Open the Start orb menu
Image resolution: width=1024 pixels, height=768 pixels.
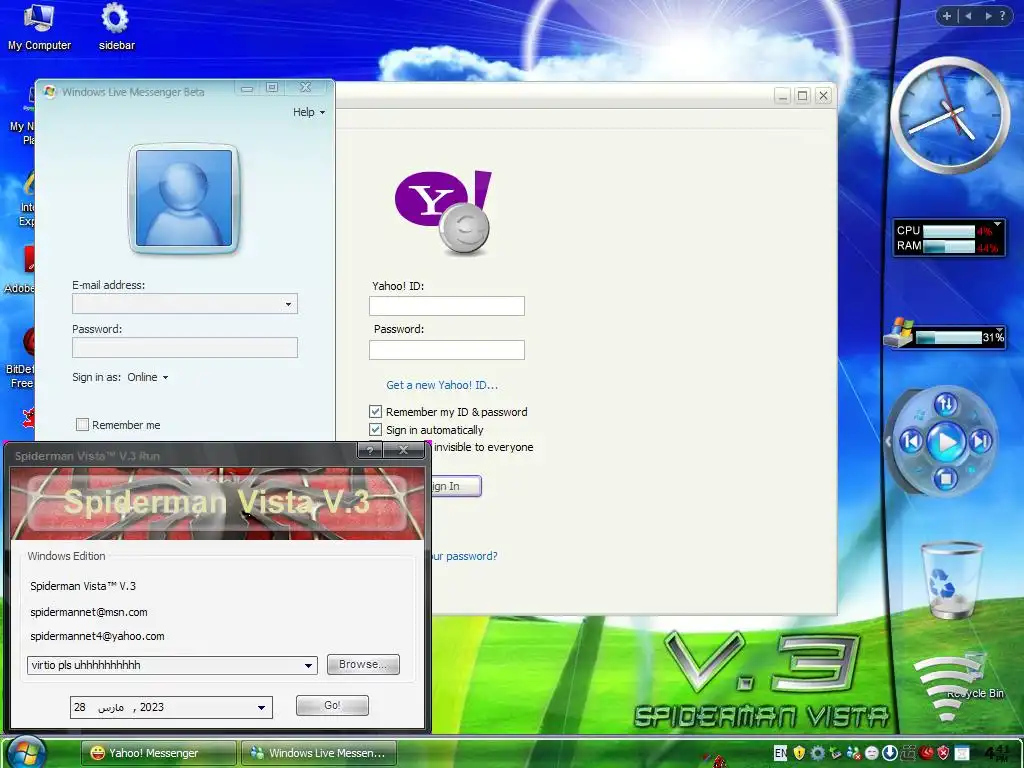pyautogui.click(x=26, y=752)
